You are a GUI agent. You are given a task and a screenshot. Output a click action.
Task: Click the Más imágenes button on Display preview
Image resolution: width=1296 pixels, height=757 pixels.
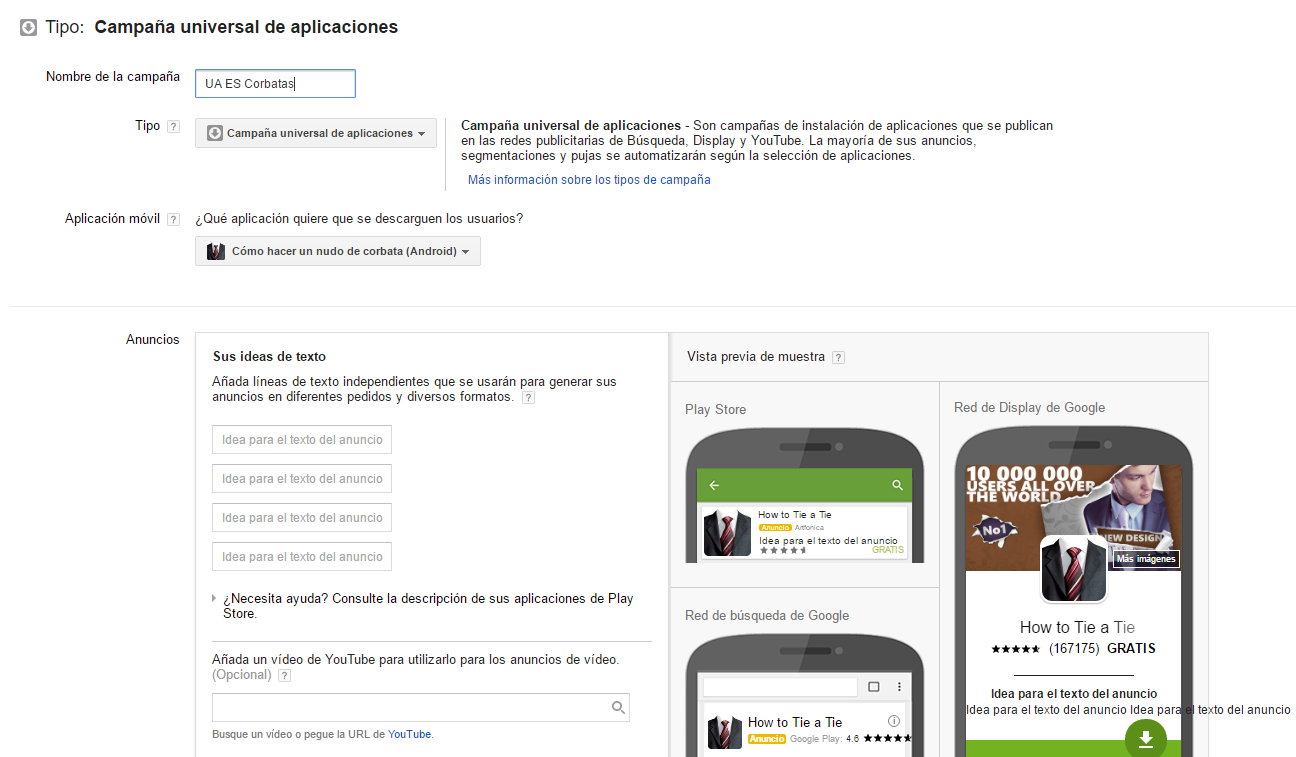pyautogui.click(x=1146, y=559)
